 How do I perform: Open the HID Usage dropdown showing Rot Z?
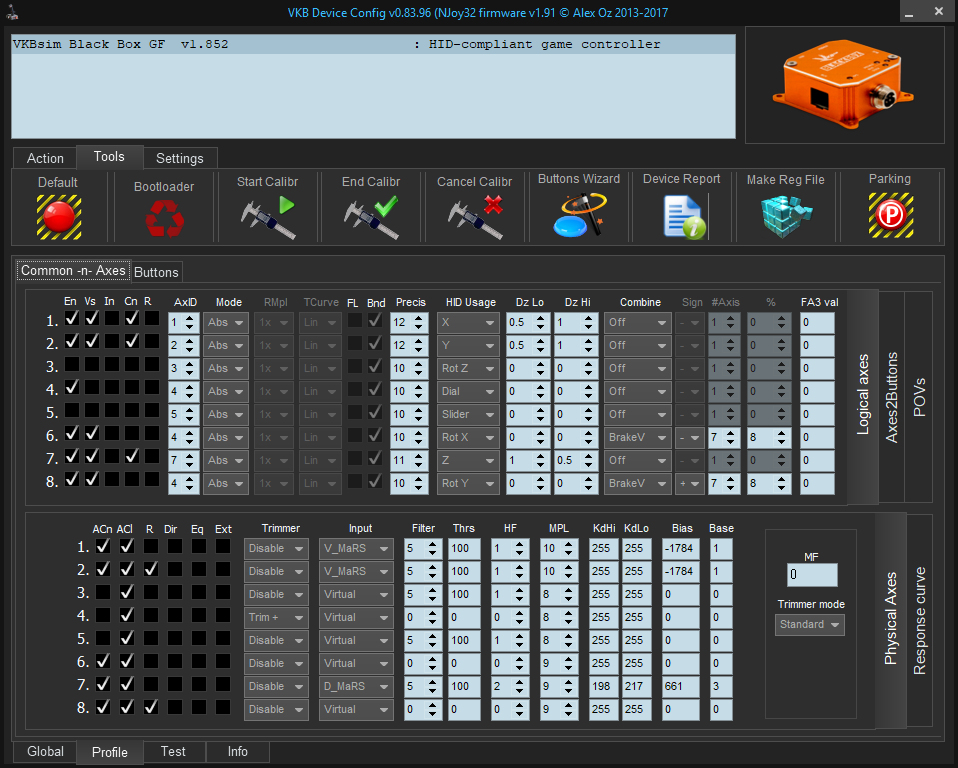pos(467,368)
